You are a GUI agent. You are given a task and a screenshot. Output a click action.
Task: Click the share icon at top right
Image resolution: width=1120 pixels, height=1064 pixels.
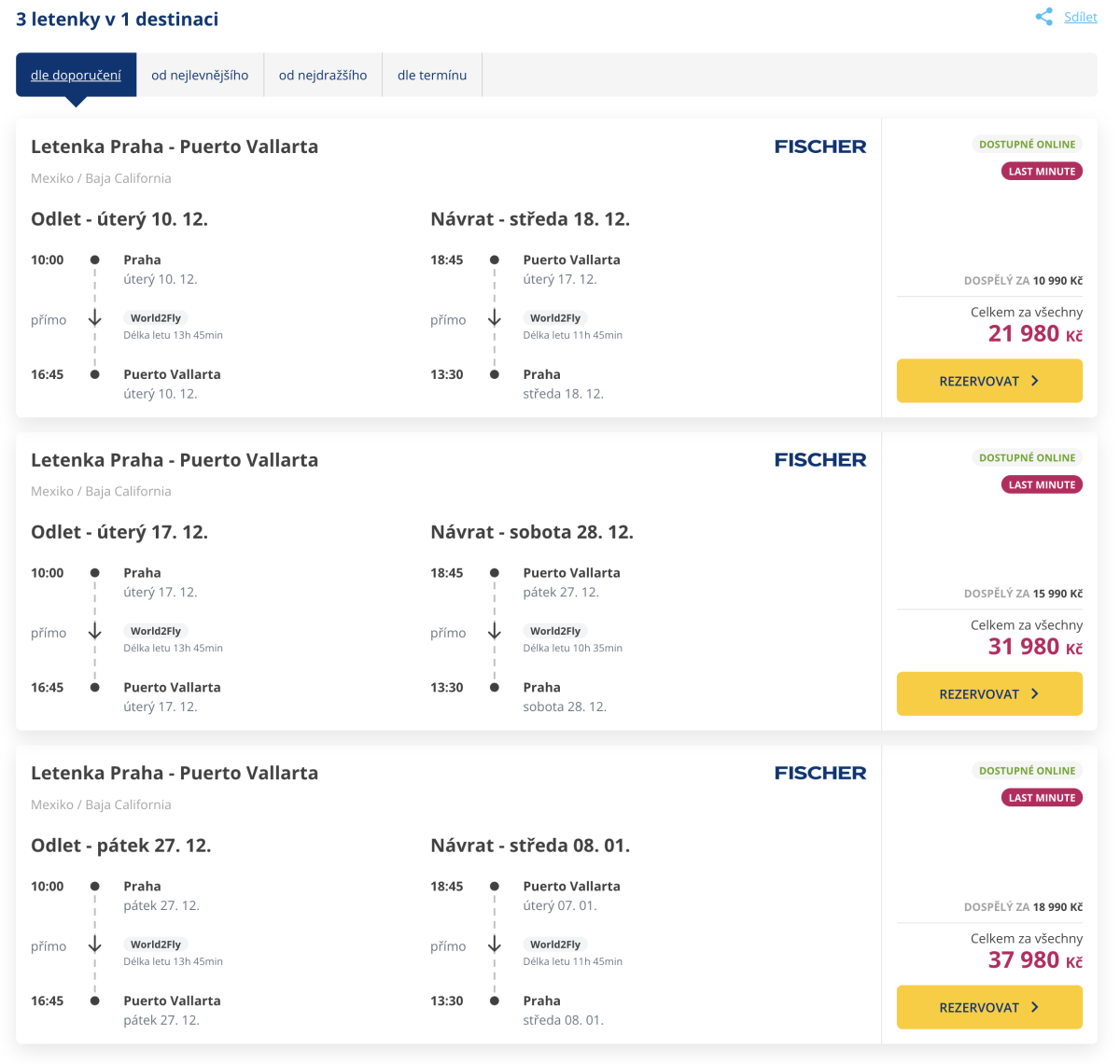(x=1043, y=17)
